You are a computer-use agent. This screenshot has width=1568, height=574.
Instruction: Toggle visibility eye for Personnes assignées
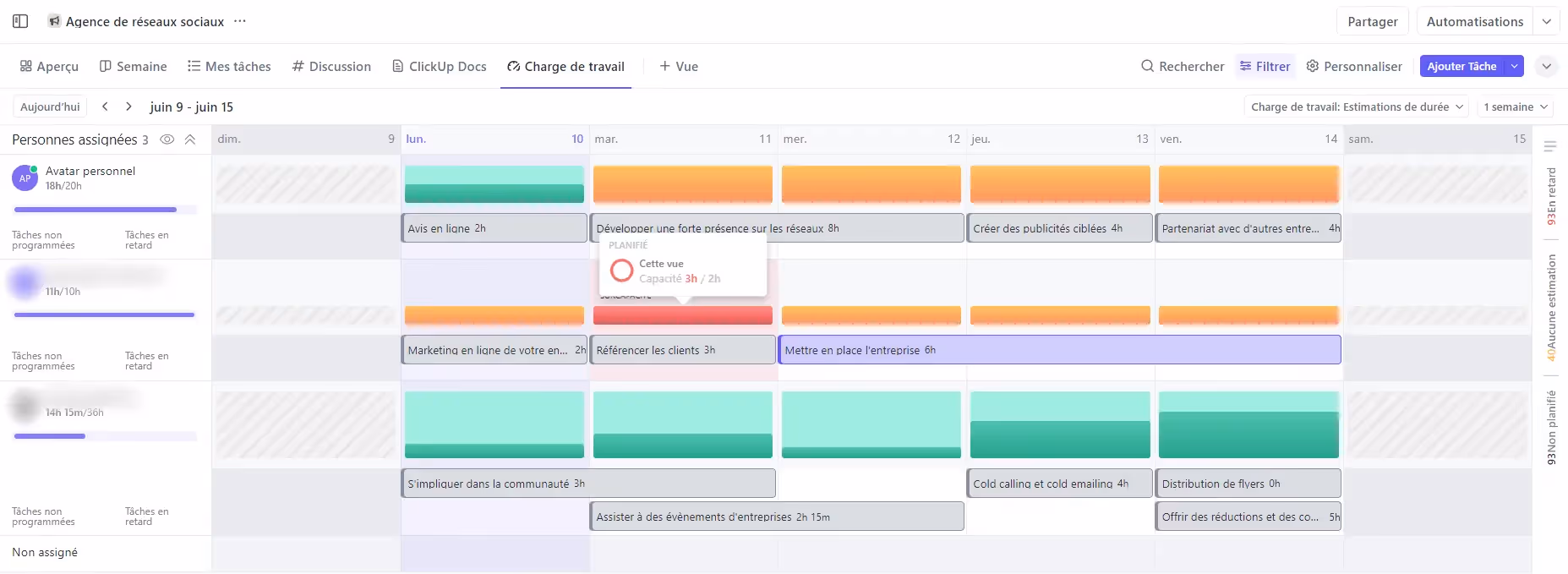(x=167, y=139)
